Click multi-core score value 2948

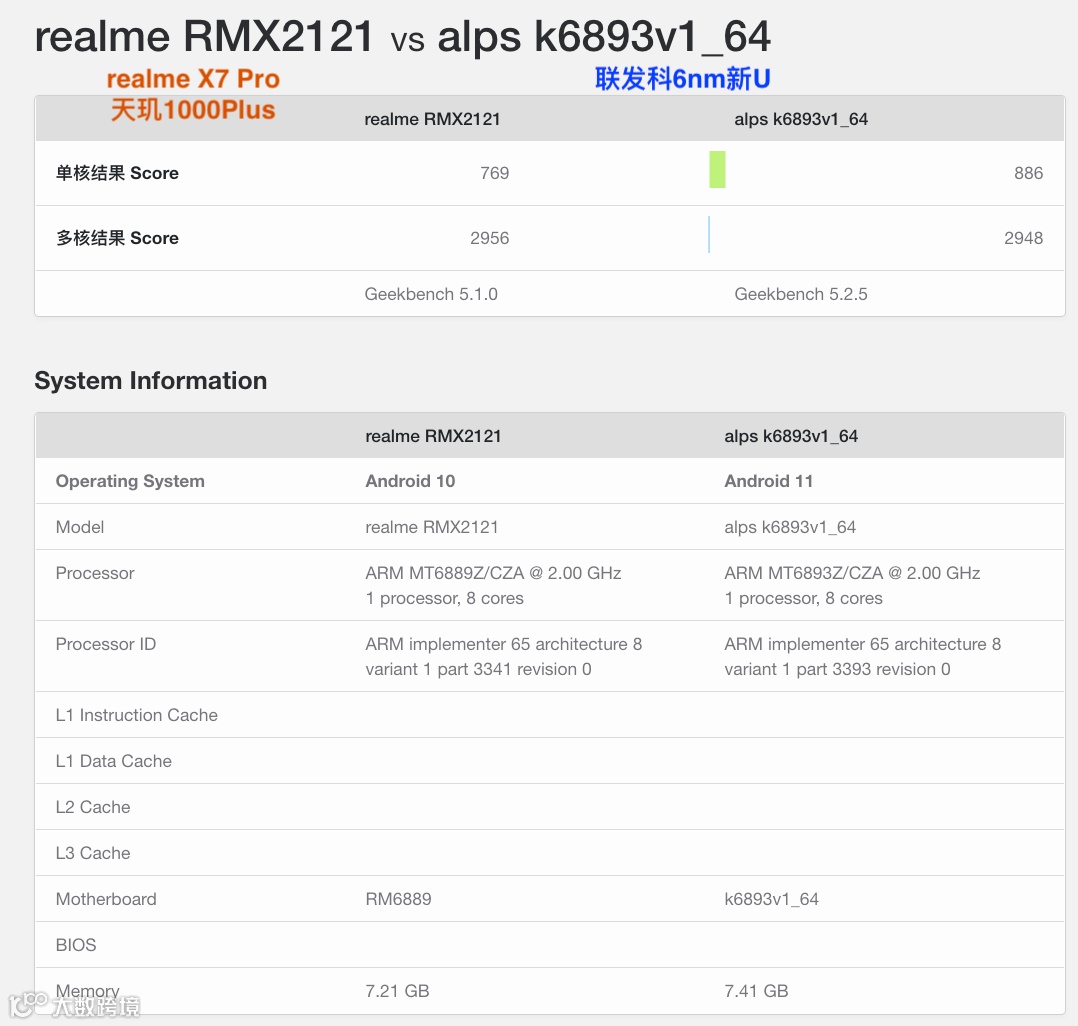(1024, 238)
